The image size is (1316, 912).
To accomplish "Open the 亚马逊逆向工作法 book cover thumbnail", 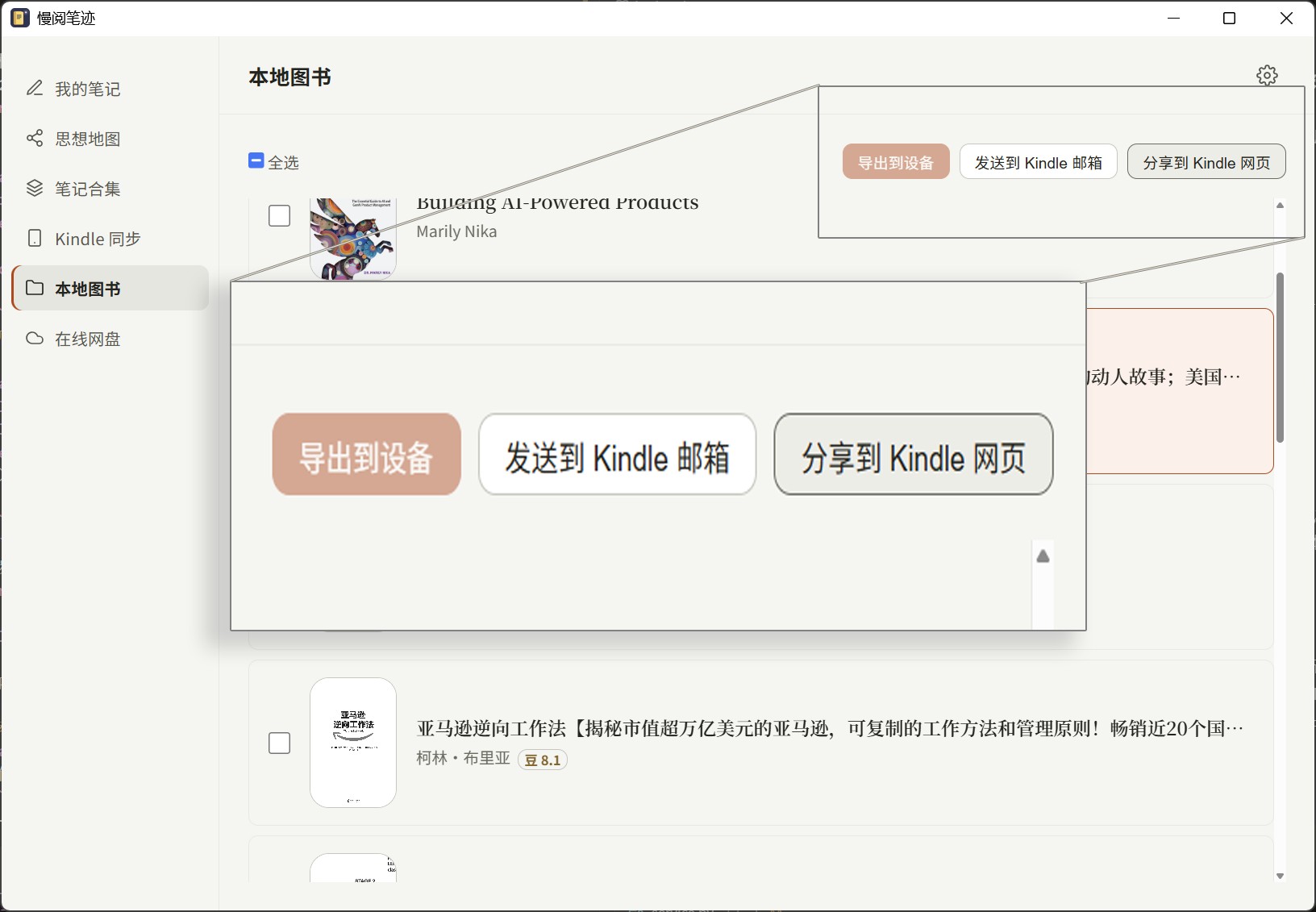I will tap(353, 743).
